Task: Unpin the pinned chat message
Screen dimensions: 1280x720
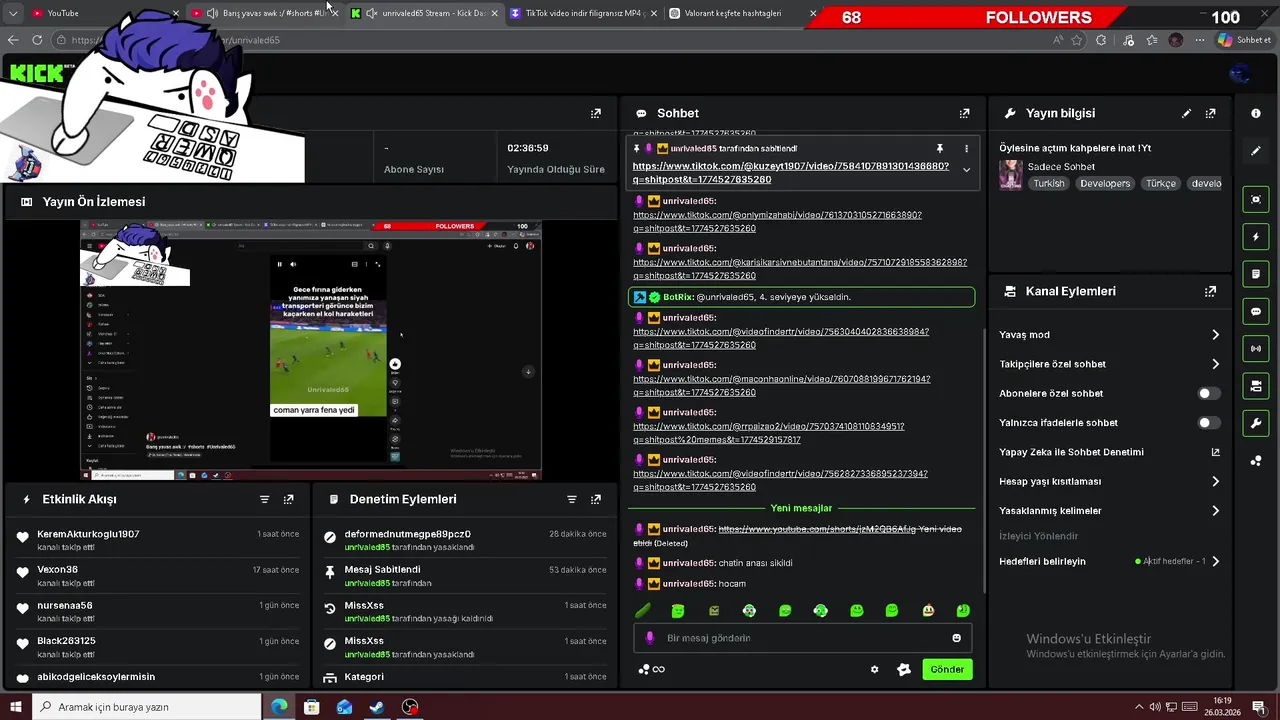Action: (939, 148)
